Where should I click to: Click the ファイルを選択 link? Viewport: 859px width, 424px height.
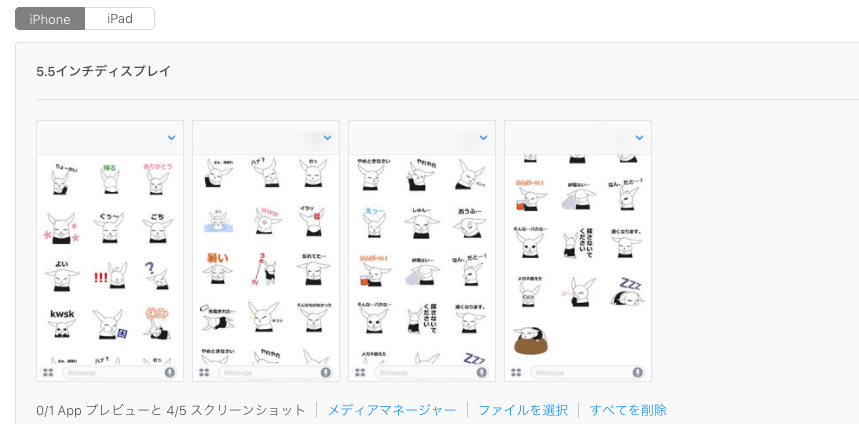(523, 410)
